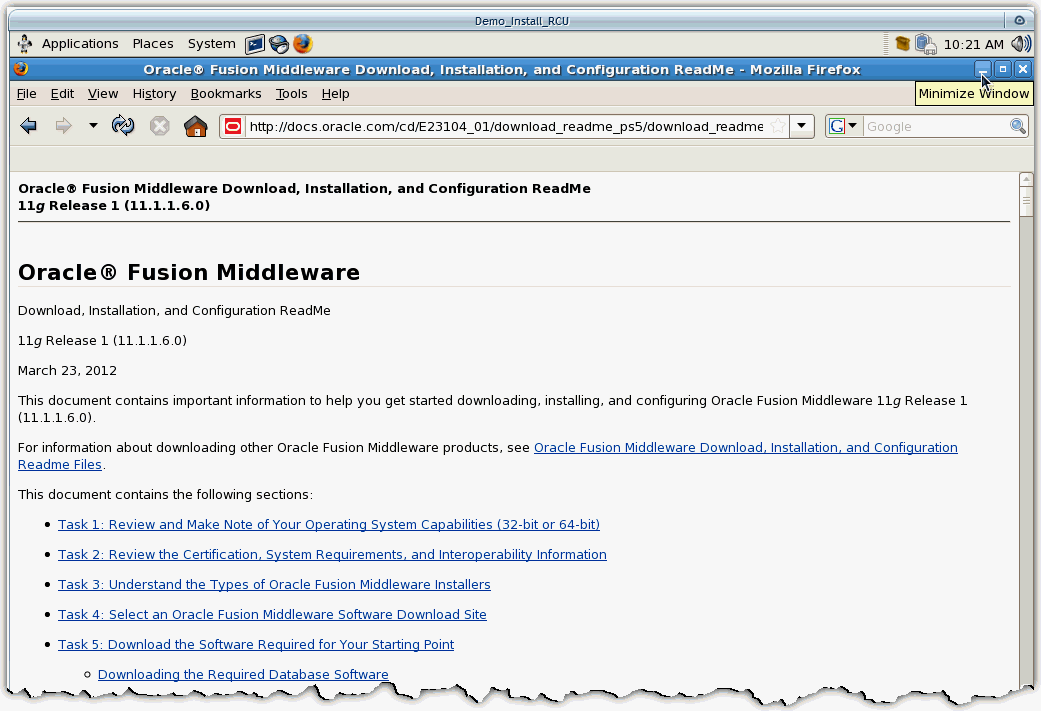Open the Configuration Readme Files link
Viewport: 1041px width, 711px height.
click(746, 447)
